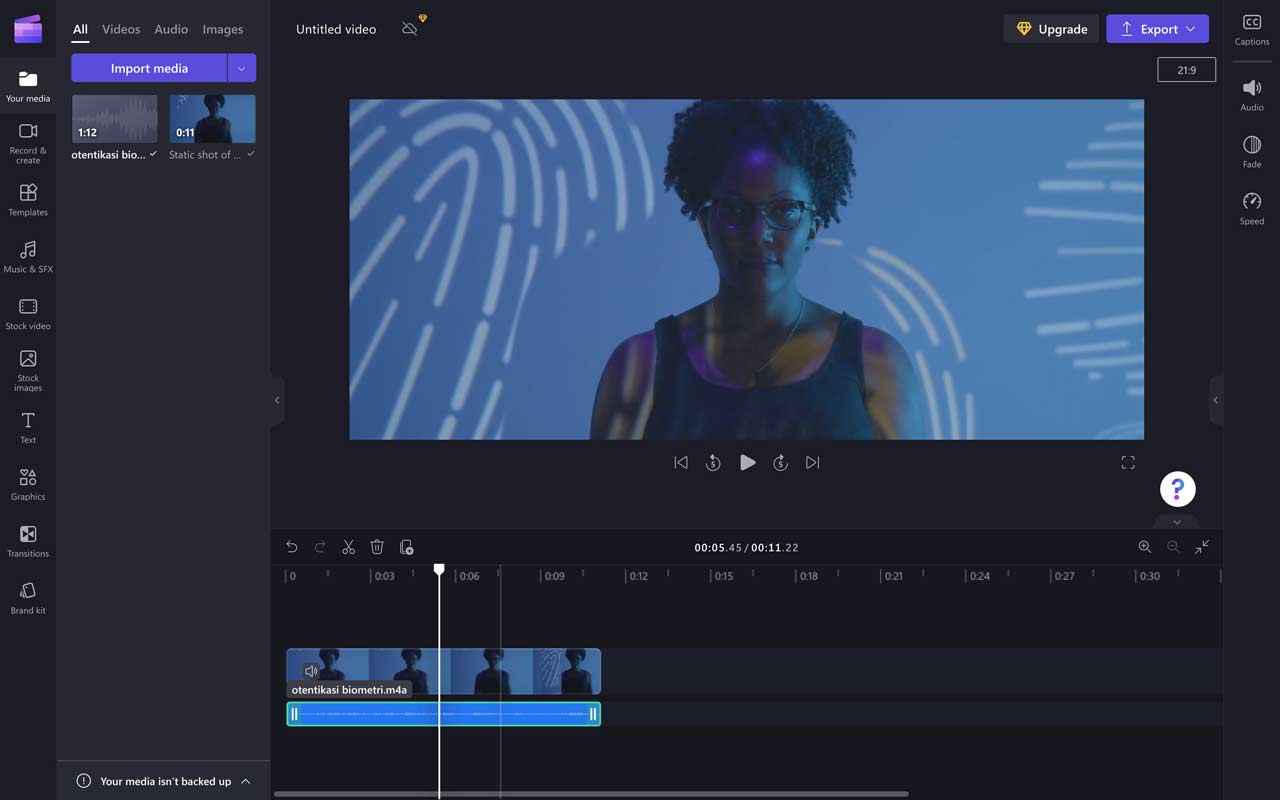Image resolution: width=1280 pixels, height=800 pixels.
Task: Mute the video clip's audio on timeline
Action: (311, 671)
